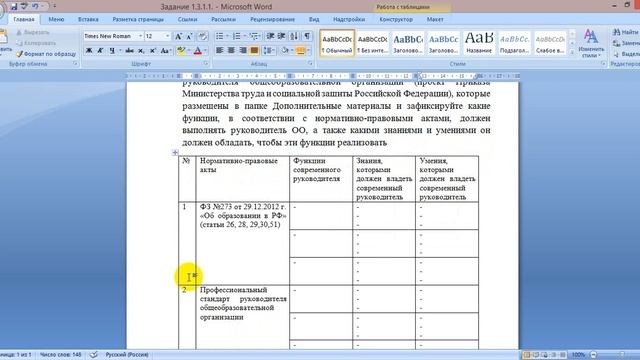This screenshot has height=360, width=640.
Task: Open the Ссылки tab
Action: 187,19
